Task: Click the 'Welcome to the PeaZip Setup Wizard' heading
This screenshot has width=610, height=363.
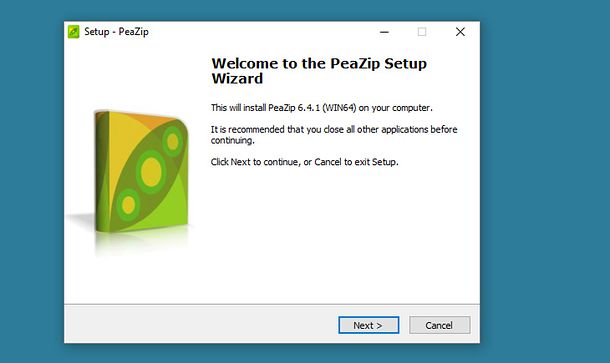Action: 319,71
